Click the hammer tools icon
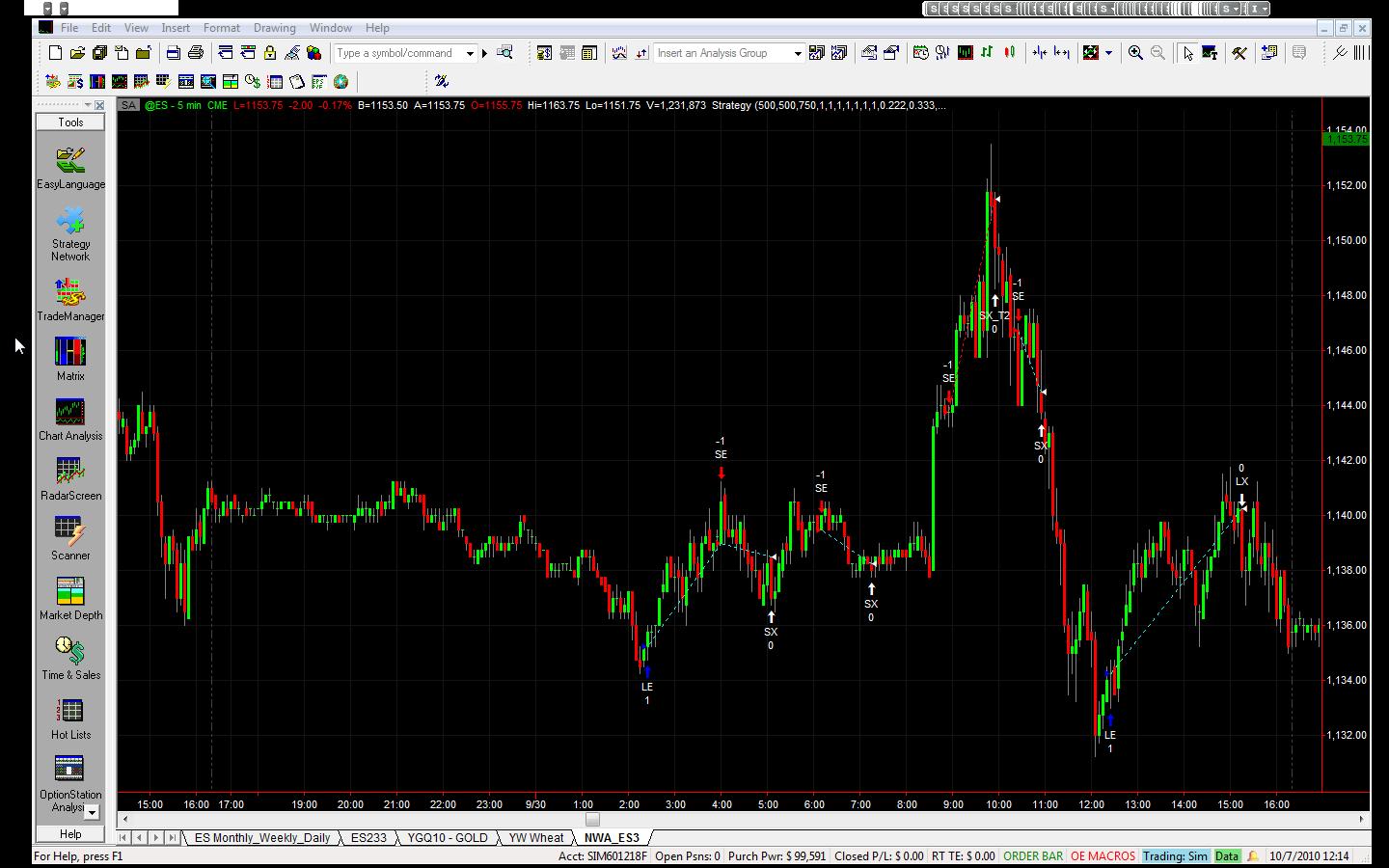1389x868 pixels. [x=1239, y=53]
